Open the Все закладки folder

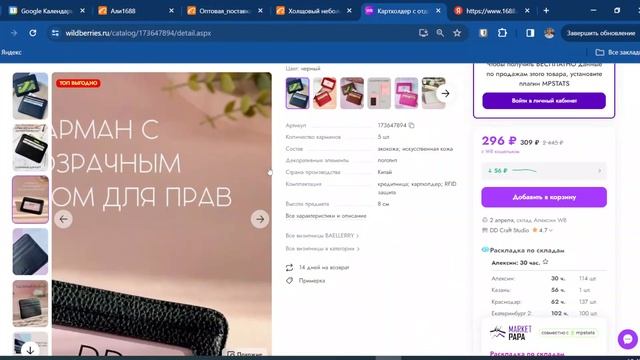617,52
